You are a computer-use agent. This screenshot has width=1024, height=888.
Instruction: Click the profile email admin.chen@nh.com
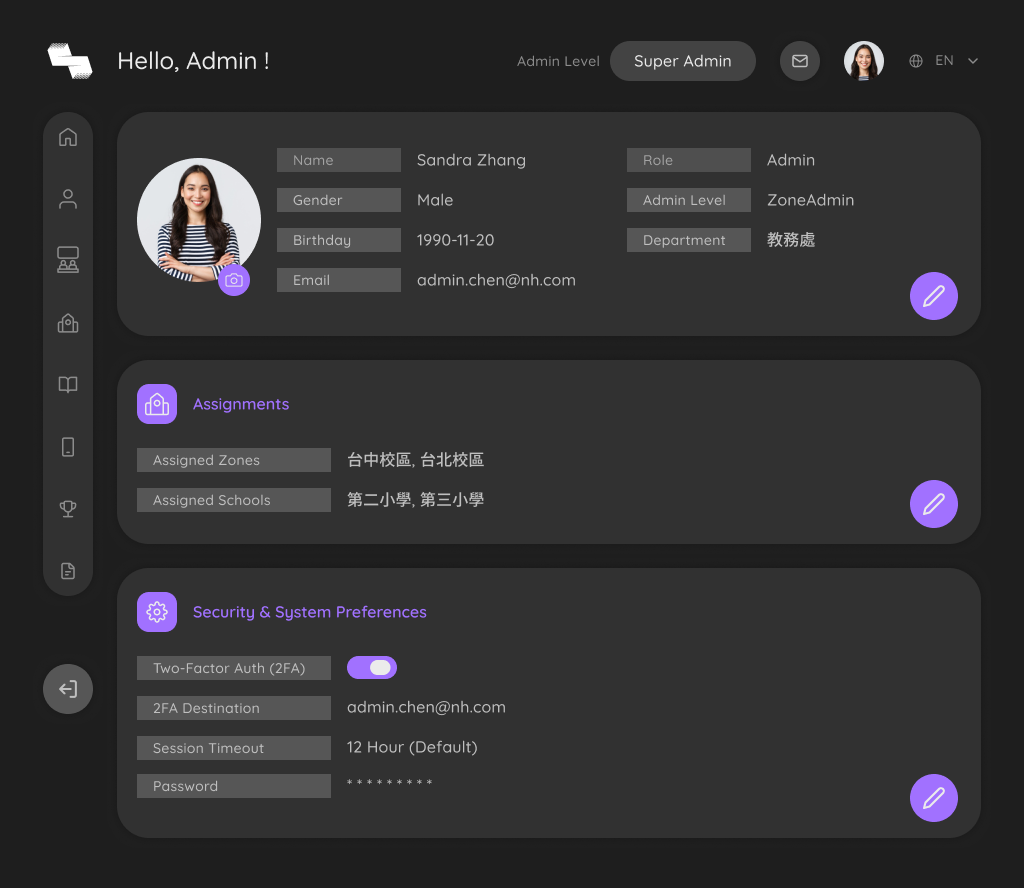[x=496, y=280]
